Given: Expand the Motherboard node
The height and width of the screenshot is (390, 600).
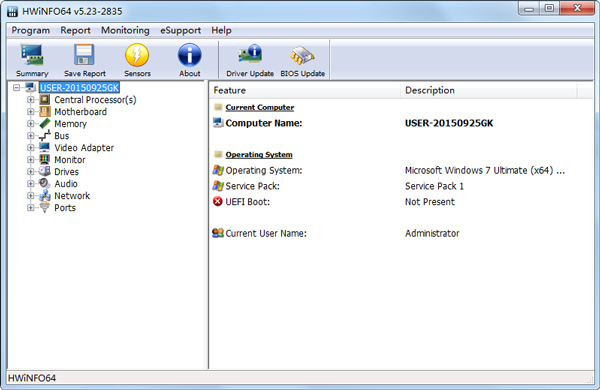Looking at the screenshot, I should [x=31, y=112].
